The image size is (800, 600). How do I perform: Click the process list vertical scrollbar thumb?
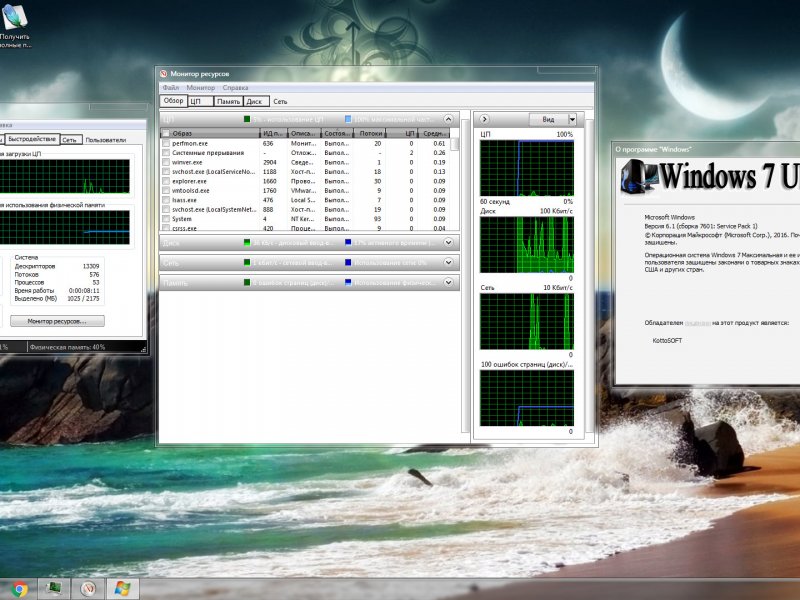tap(454, 144)
